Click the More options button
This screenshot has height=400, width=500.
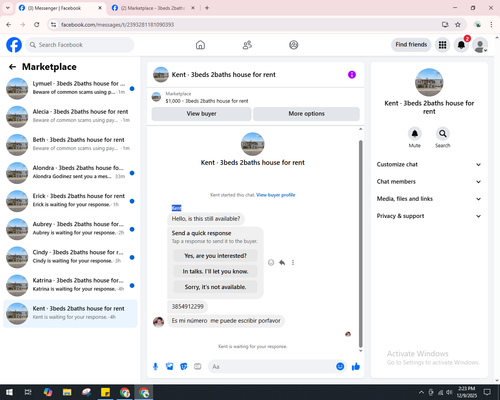306,114
